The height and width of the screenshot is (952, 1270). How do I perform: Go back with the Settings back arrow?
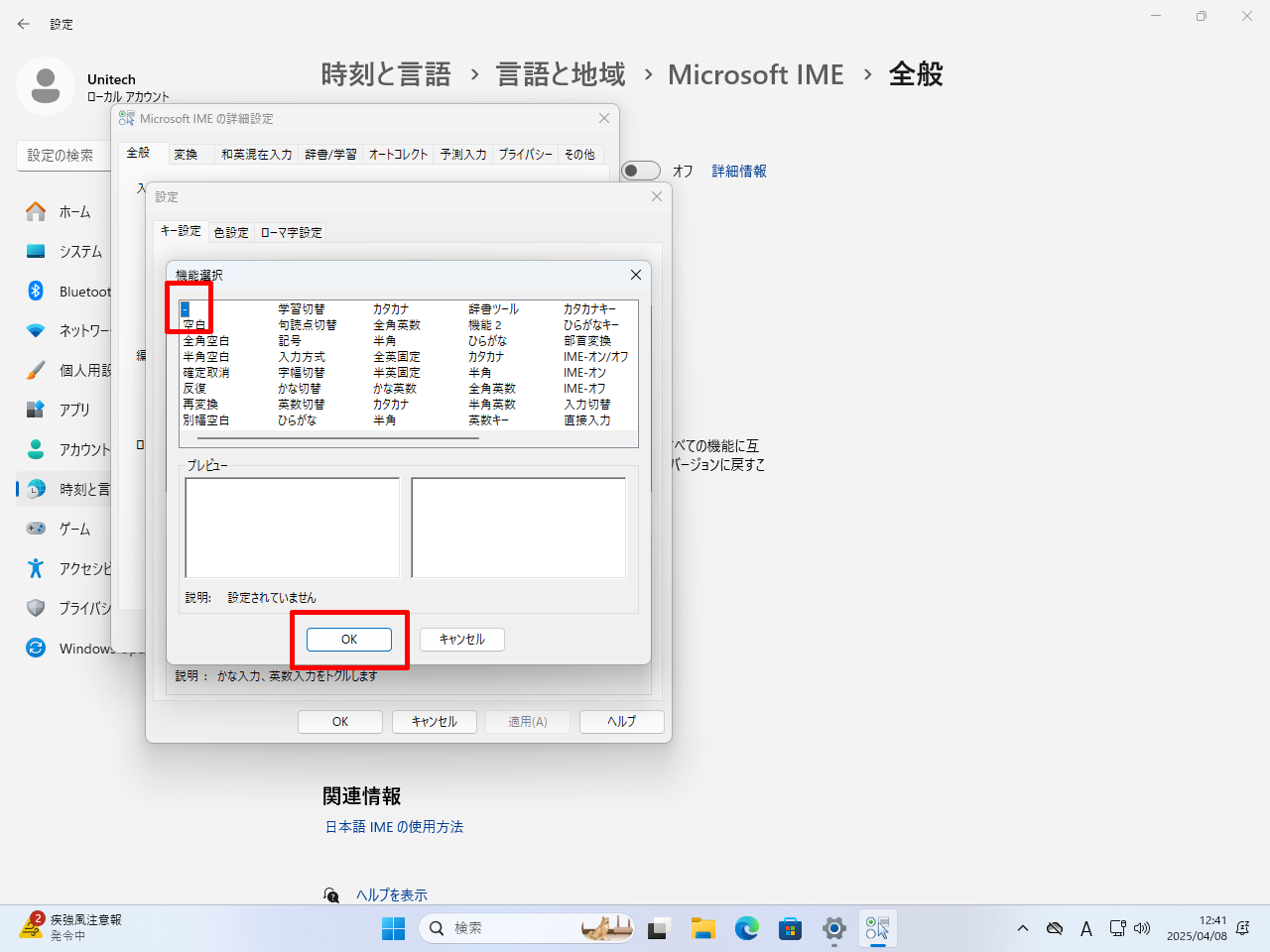[24, 24]
